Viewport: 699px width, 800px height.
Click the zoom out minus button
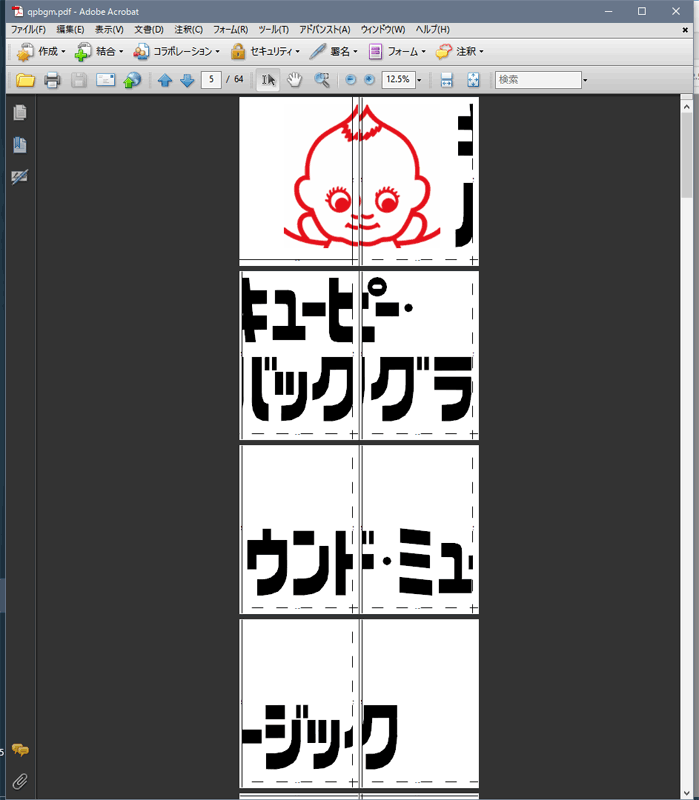click(351, 80)
